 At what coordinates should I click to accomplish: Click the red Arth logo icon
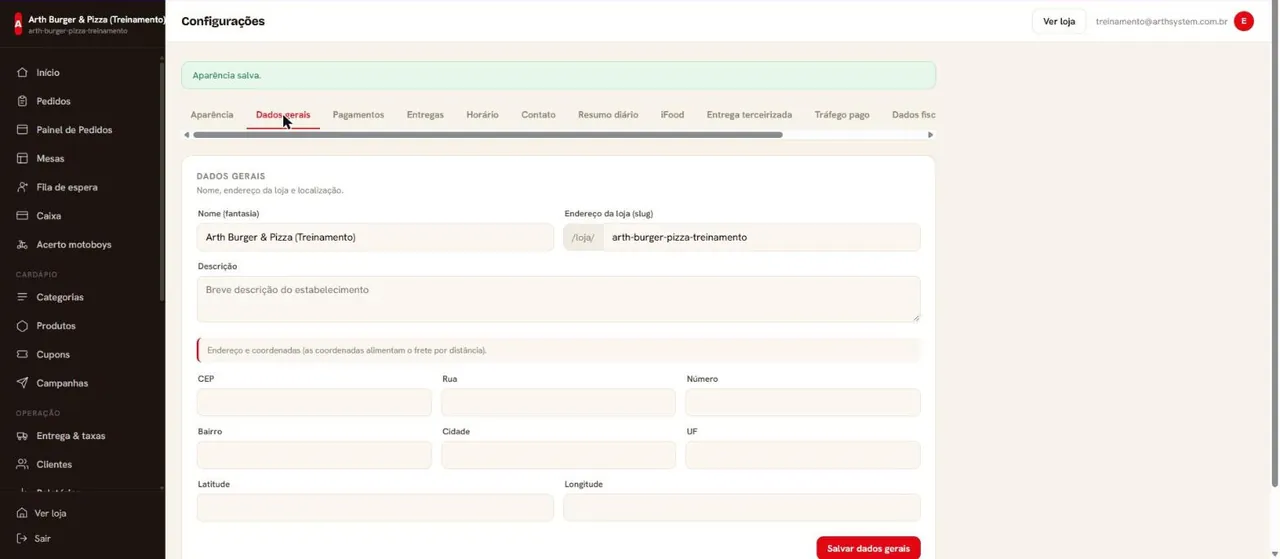pos(18,24)
